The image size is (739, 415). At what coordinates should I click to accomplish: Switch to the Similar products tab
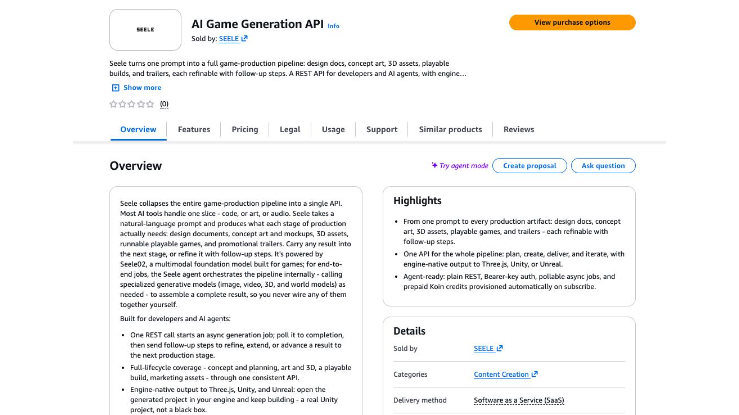(451, 130)
